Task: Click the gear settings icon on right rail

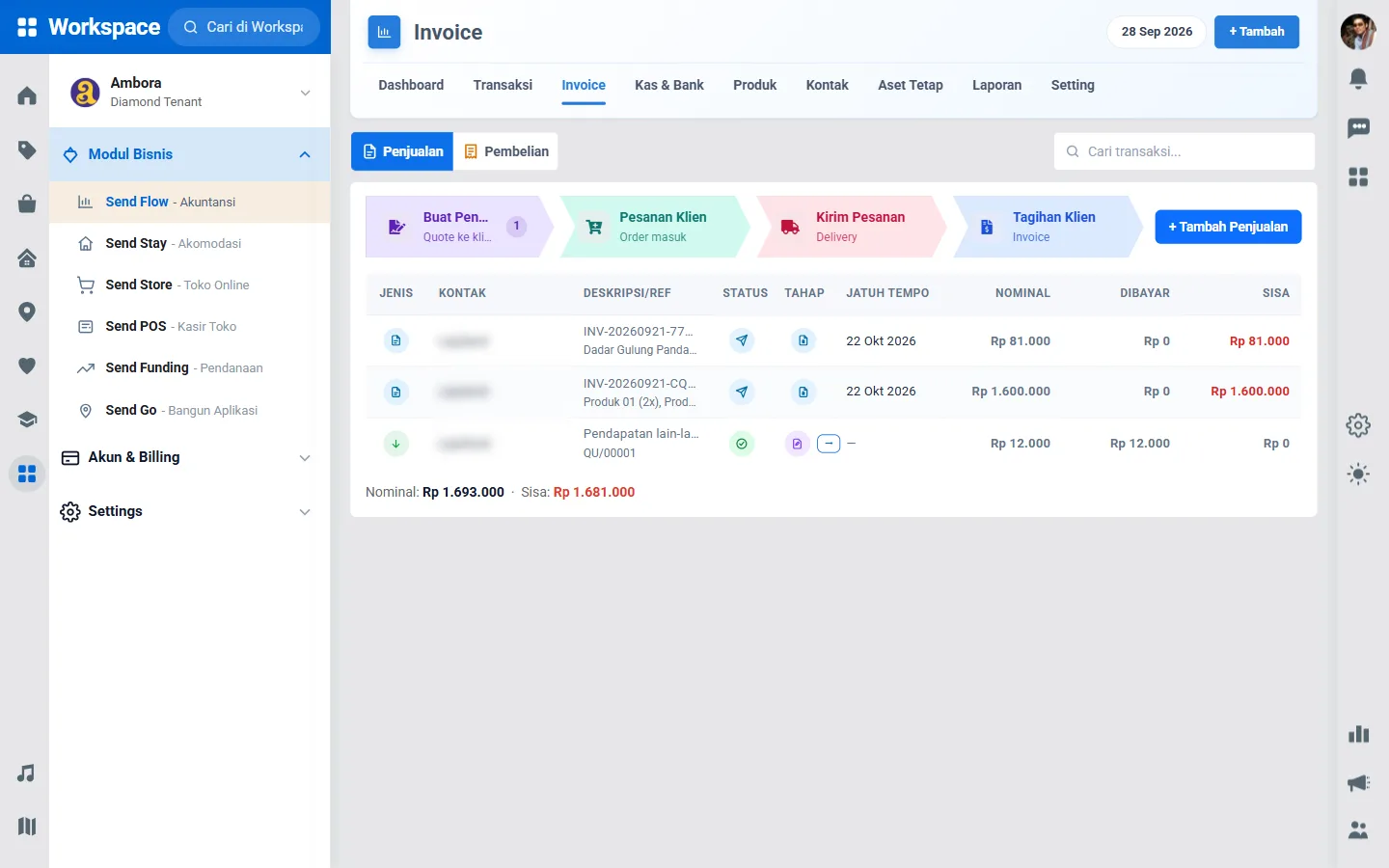Action: tap(1358, 424)
